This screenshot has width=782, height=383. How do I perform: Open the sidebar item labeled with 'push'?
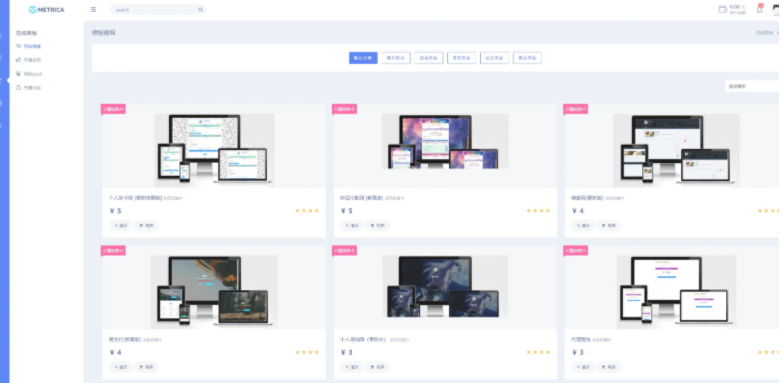(29, 74)
